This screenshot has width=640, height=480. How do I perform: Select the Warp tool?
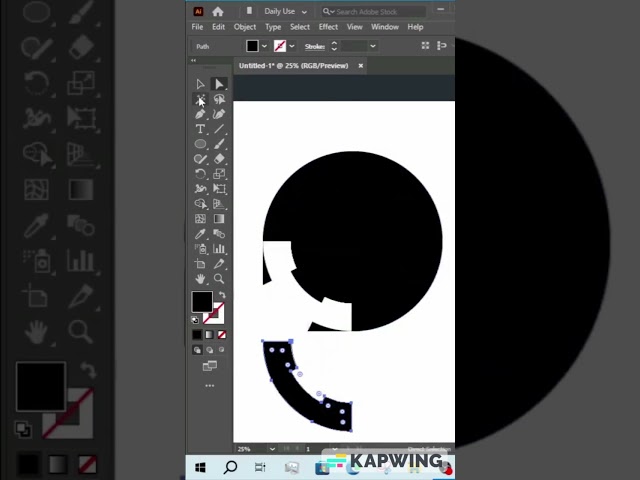coord(200,189)
